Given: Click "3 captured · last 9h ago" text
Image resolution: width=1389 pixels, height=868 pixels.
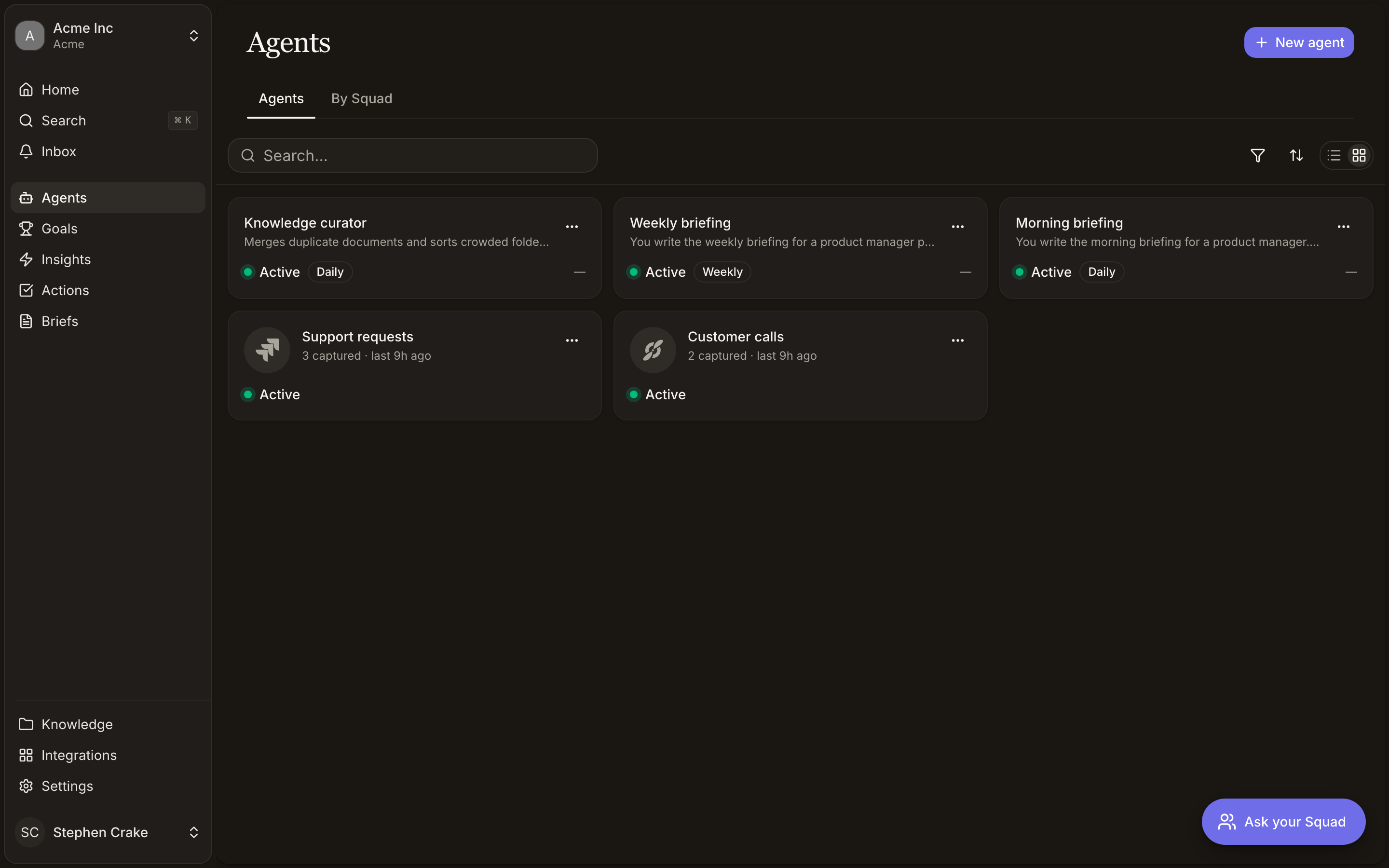Looking at the screenshot, I should coord(366,356).
